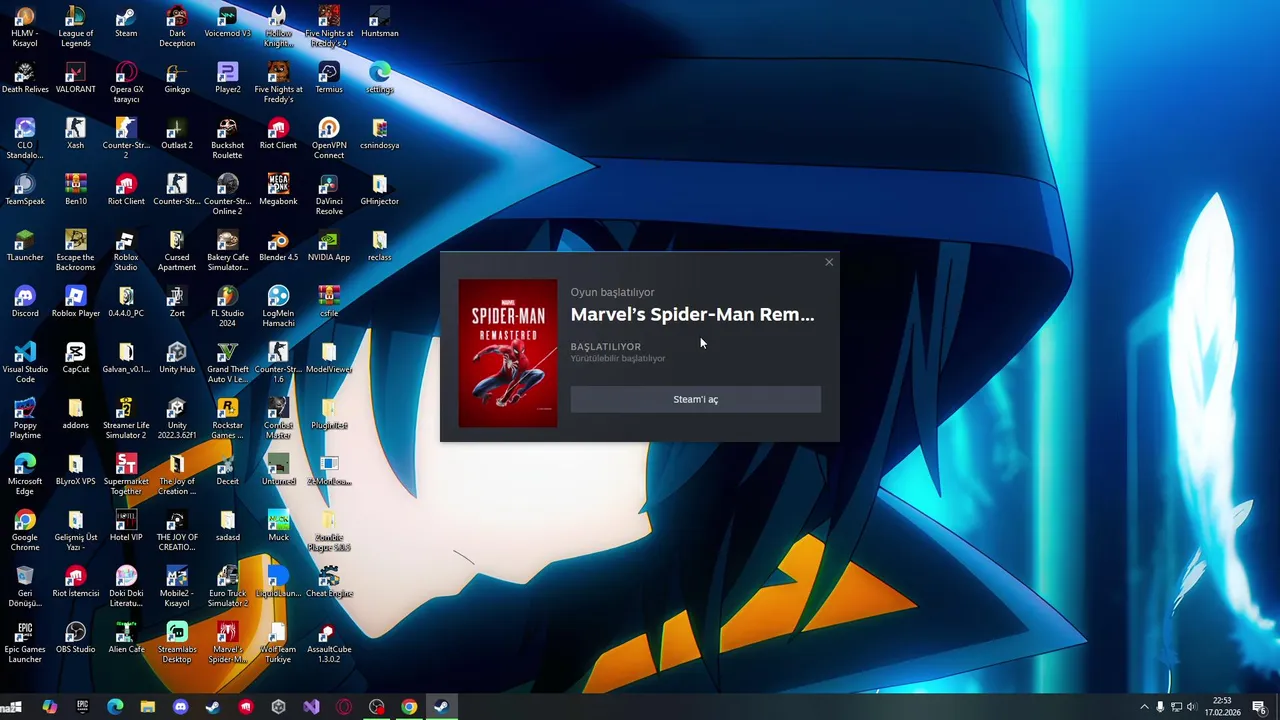Select the Discord desktop shortcut
This screenshot has height=720, width=1280.
coord(25,302)
